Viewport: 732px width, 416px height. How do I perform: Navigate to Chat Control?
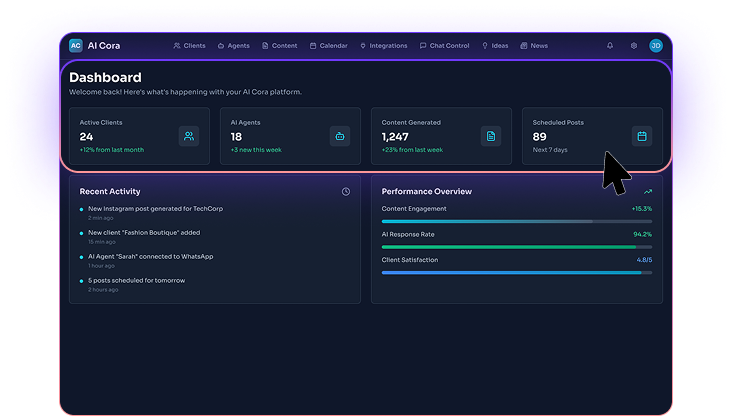click(x=445, y=45)
